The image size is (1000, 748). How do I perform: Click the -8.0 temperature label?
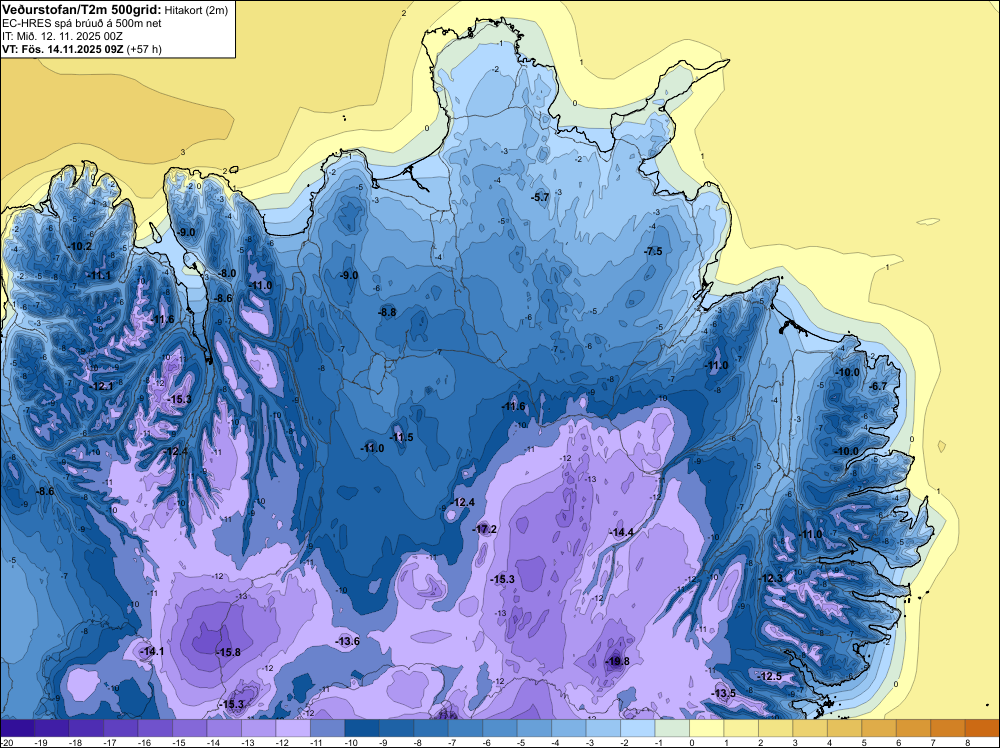point(228,273)
